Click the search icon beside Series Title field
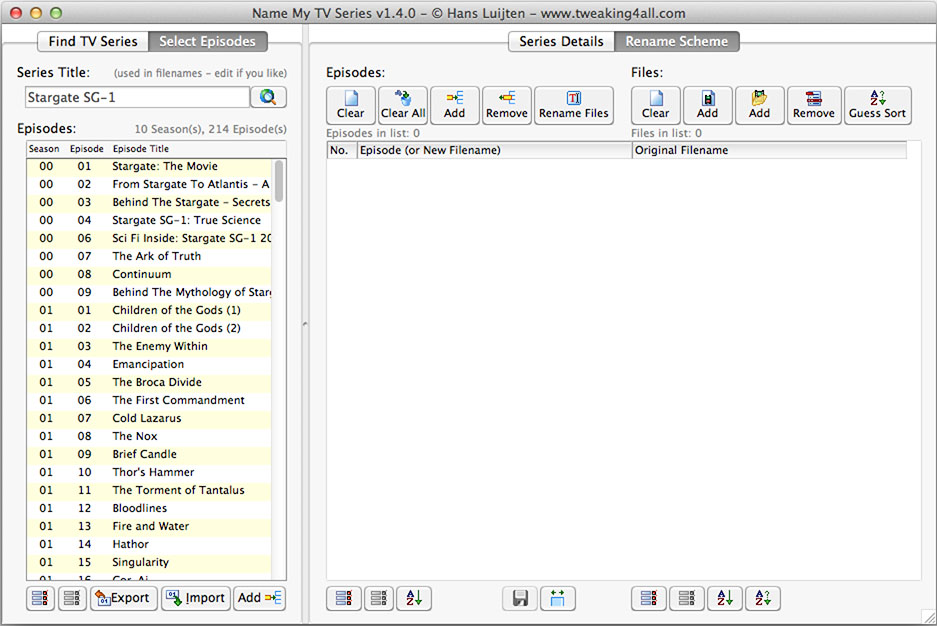 click(268, 97)
